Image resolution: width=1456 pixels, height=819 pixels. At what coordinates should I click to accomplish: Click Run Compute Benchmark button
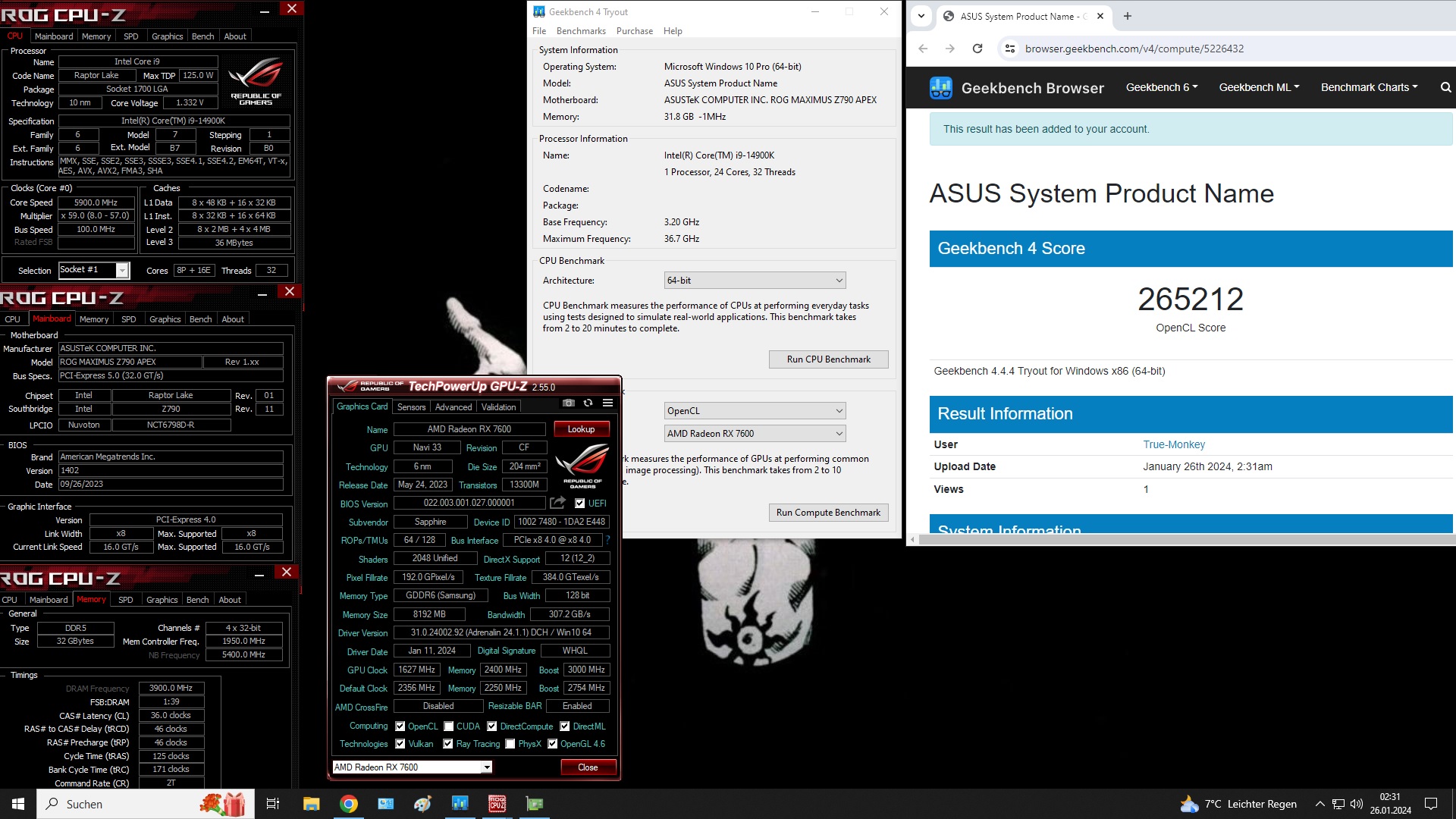coord(828,513)
